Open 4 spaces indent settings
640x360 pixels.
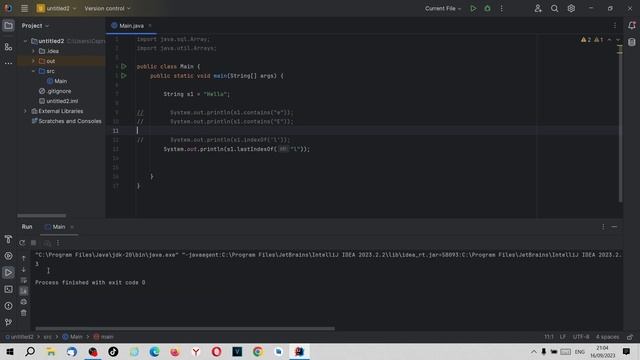[607, 337]
